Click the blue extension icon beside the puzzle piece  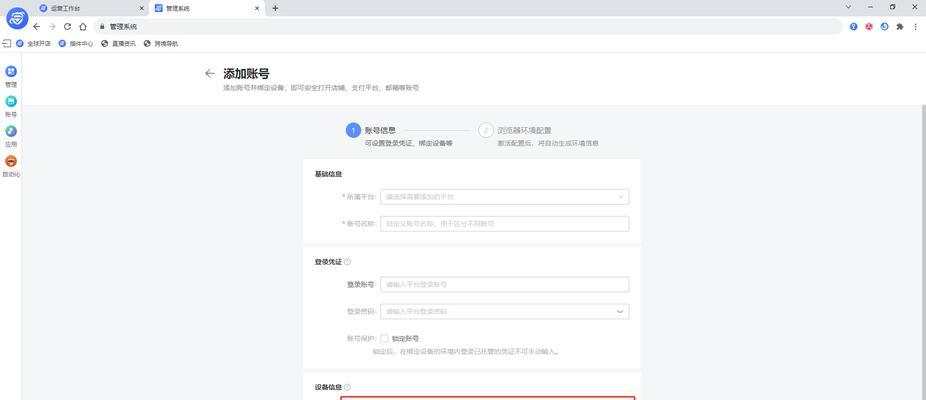pyautogui.click(x=884, y=27)
